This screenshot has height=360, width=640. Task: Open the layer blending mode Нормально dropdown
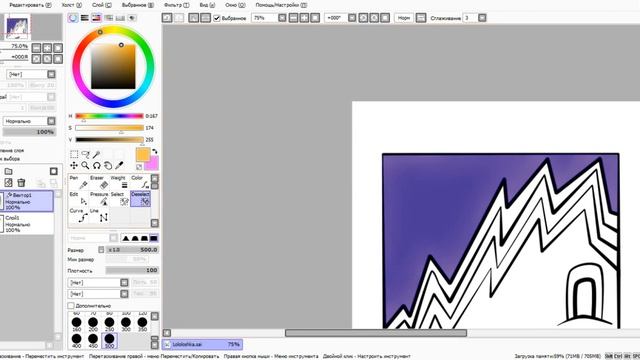pyautogui.click(x=51, y=121)
